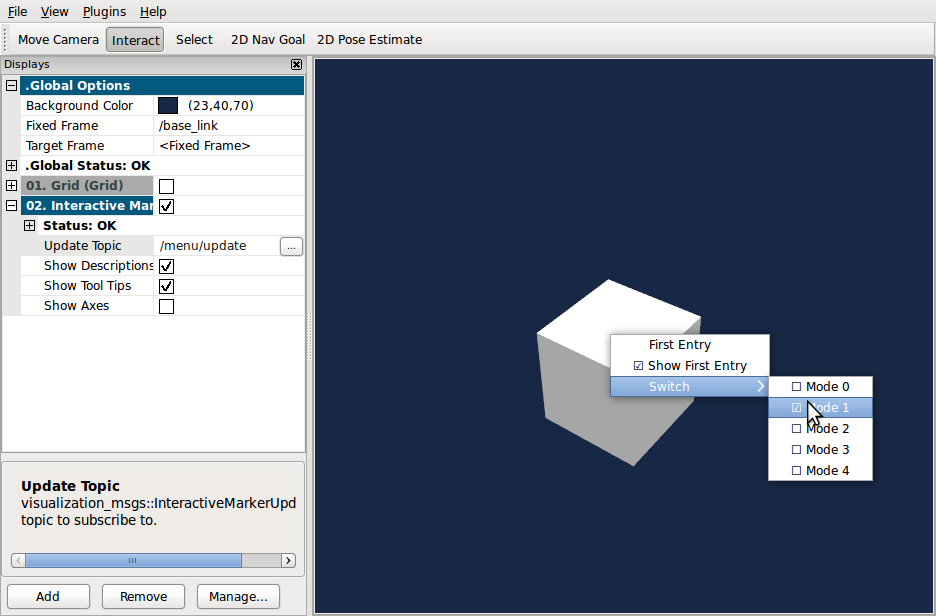Expand the Global Status tree item
This screenshot has width=936, height=616.
click(12, 166)
